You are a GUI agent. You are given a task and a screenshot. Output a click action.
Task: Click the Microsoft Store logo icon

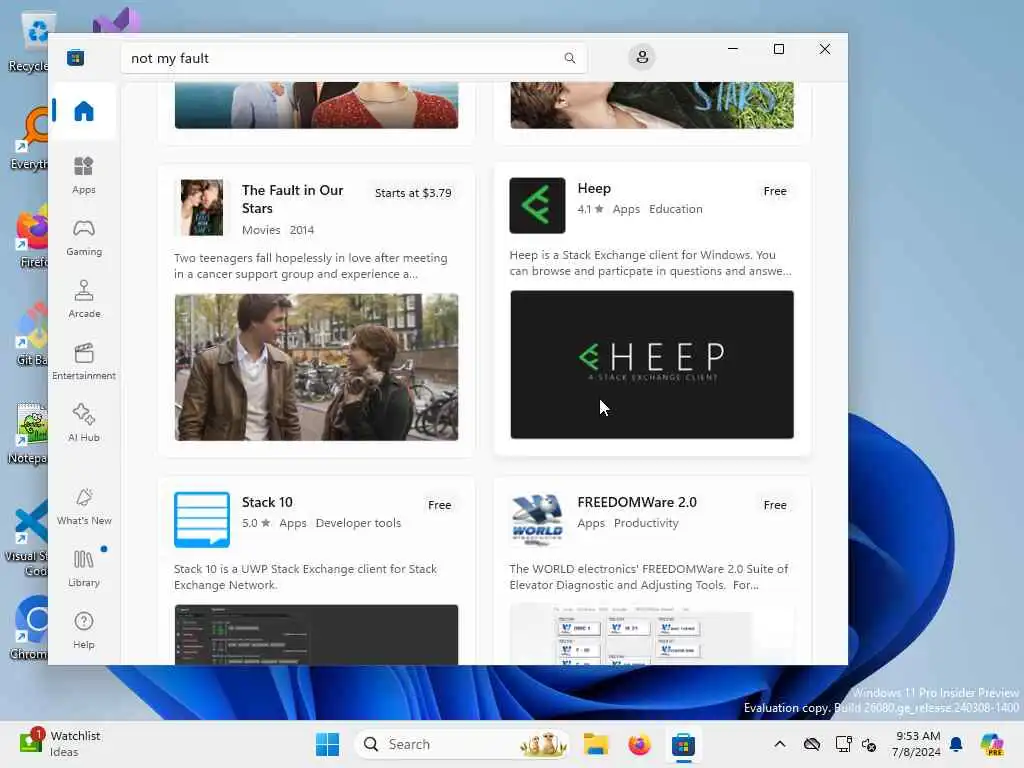click(75, 57)
